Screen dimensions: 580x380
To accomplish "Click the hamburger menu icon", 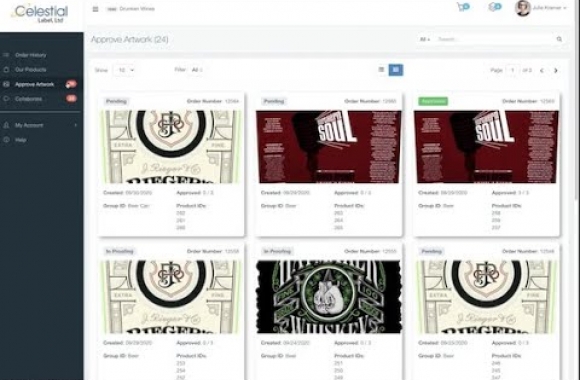I will coord(95,9).
